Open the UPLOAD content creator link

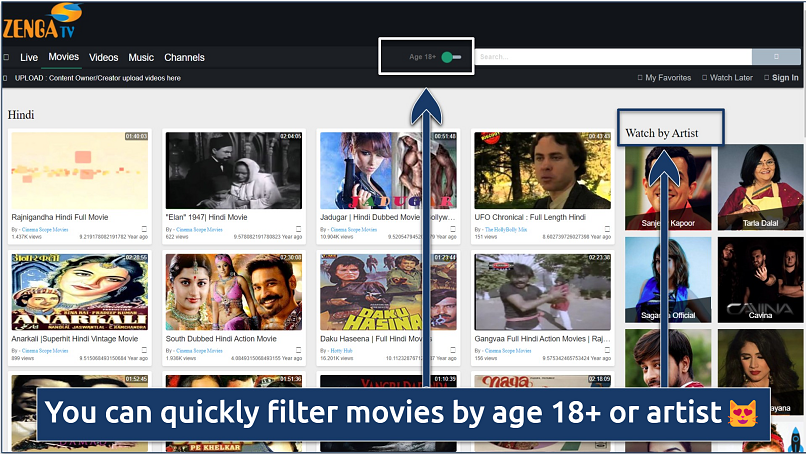tap(97, 78)
